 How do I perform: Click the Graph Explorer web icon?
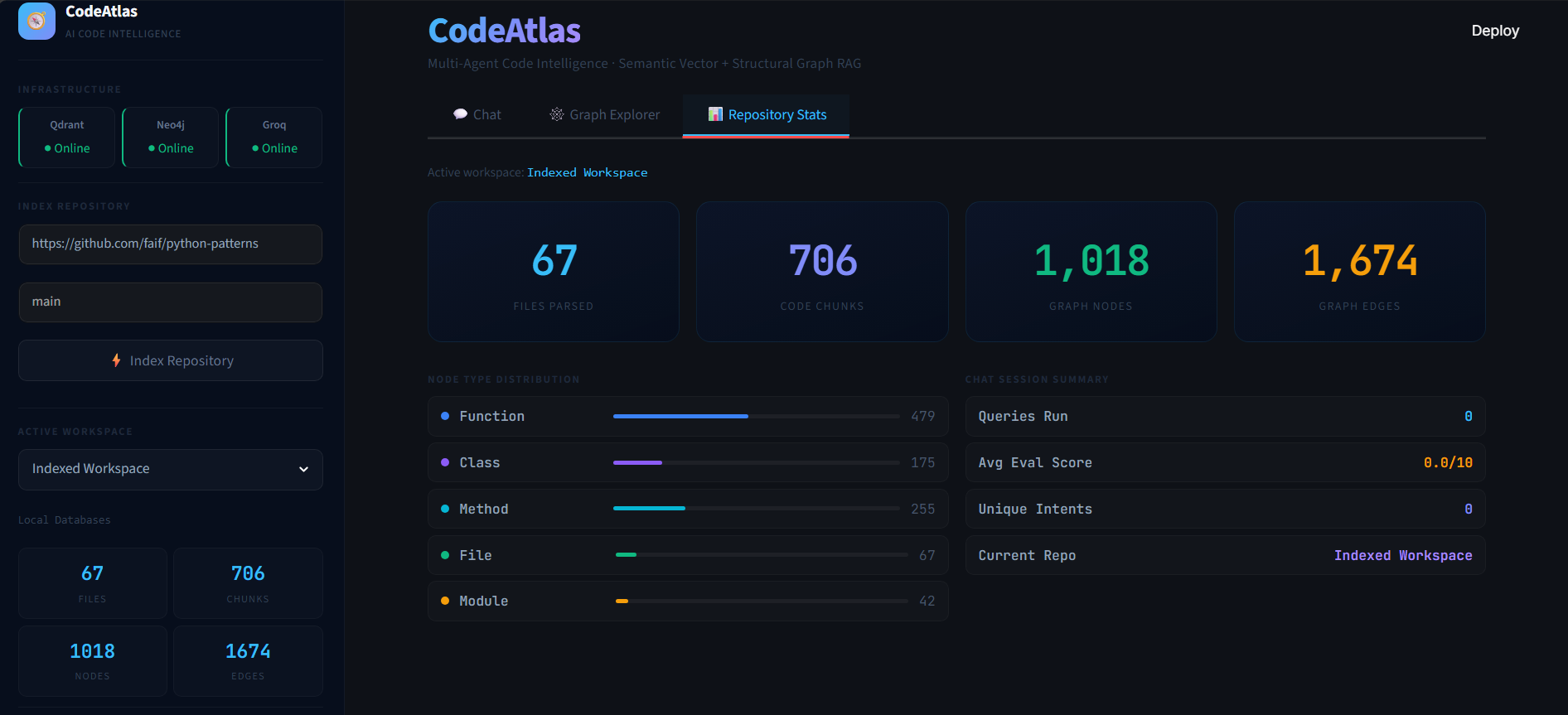tap(557, 114)
